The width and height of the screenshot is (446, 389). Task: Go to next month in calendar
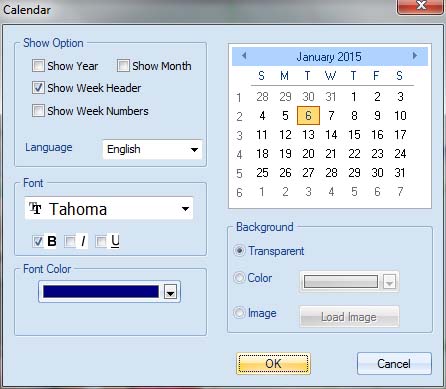[x=415, y=56]
